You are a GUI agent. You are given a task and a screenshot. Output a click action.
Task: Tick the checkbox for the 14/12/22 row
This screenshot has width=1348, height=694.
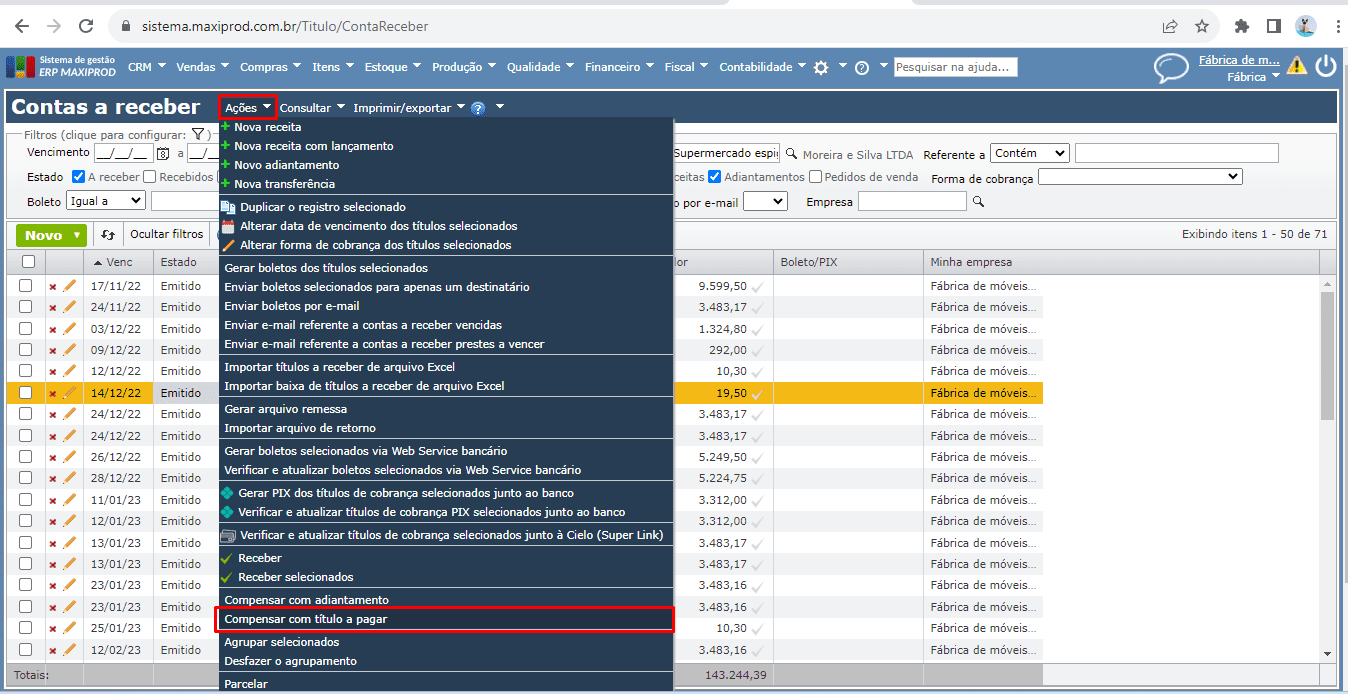pos(26,393)
